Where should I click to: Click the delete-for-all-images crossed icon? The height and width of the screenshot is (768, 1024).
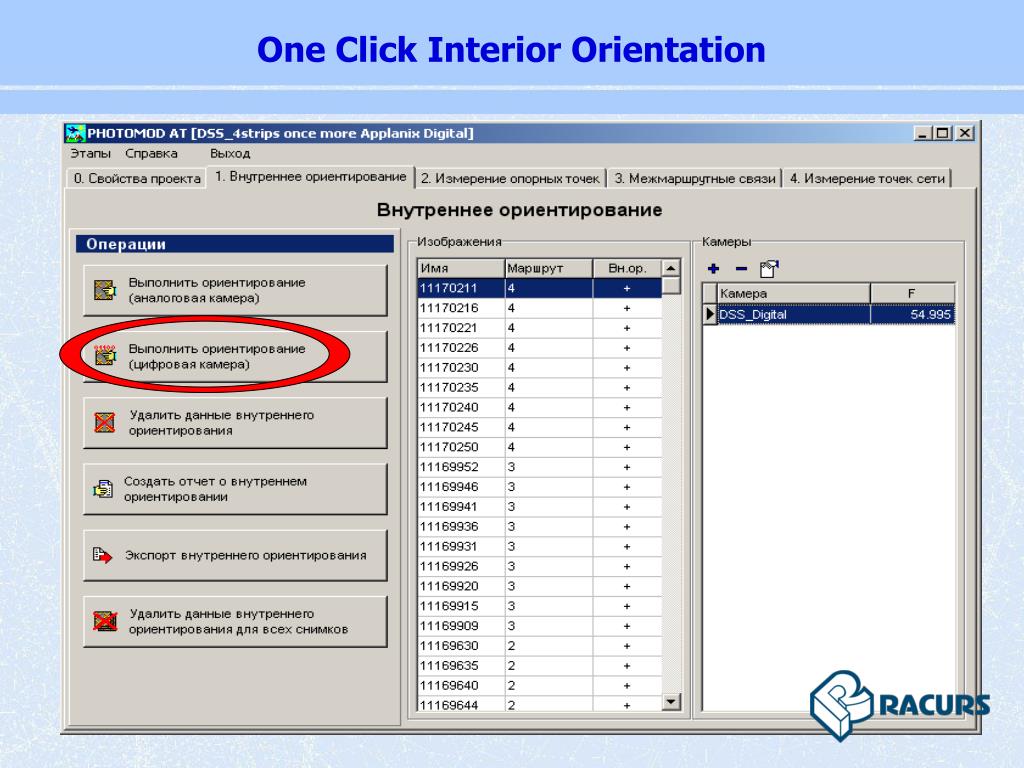(x=104, y=621)
